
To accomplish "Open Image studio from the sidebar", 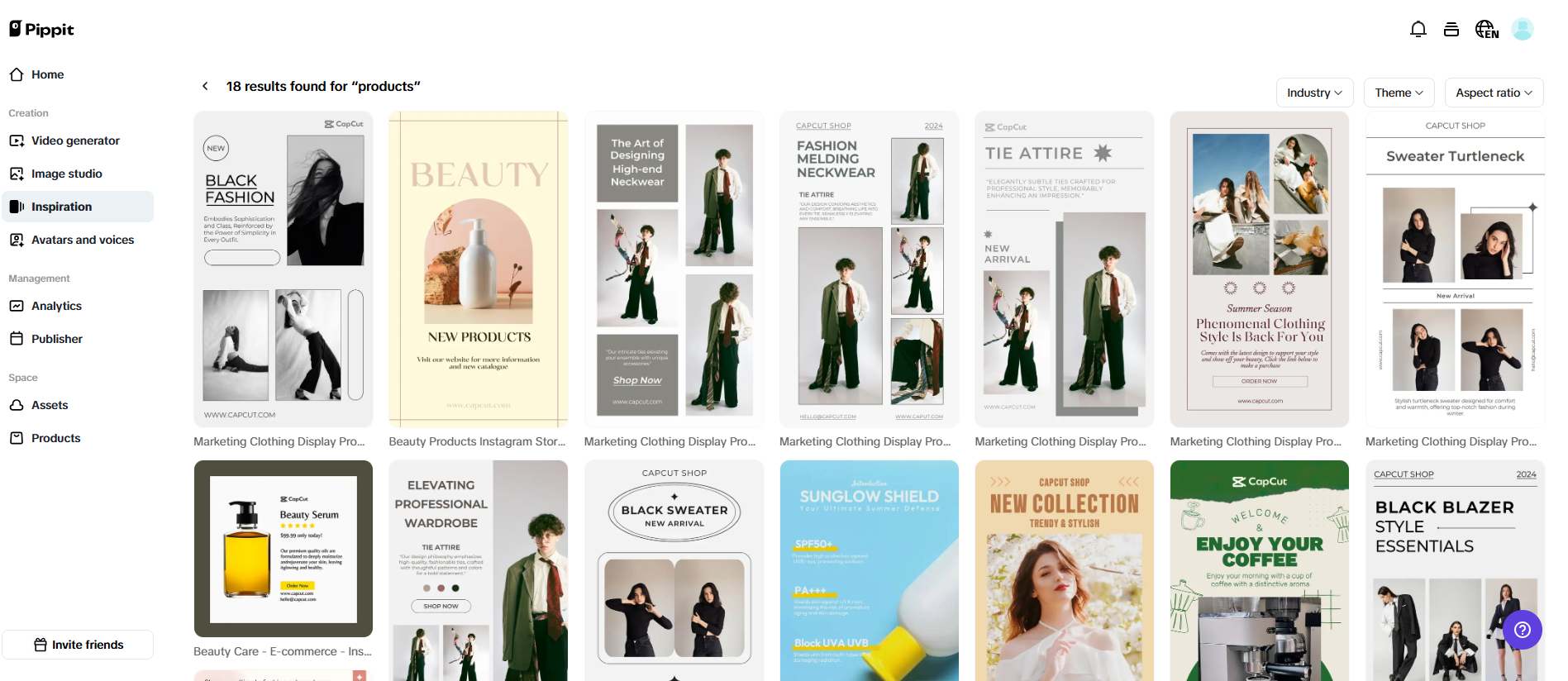I will click(66, 174).
